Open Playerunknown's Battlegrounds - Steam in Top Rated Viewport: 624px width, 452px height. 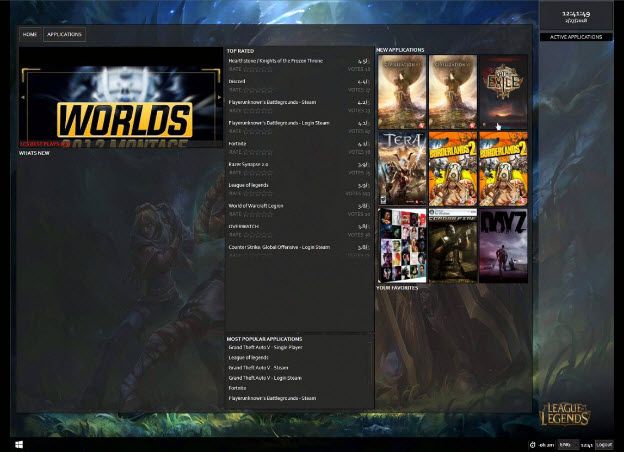pos(272,102)
